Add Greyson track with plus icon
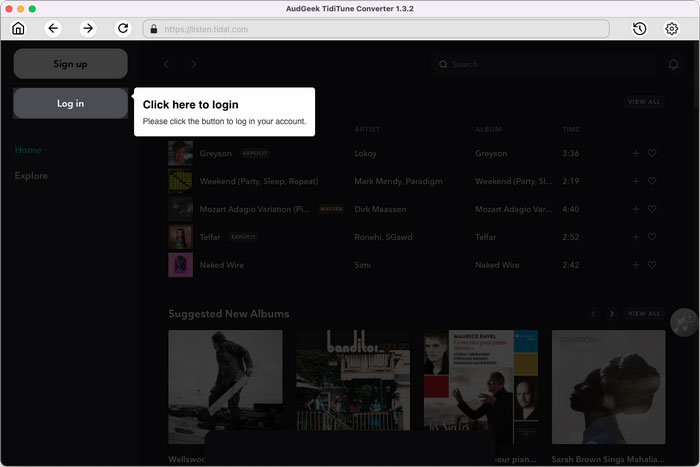Image resolution: width=700 pixels, height=467 pixels. click(636, 153)
